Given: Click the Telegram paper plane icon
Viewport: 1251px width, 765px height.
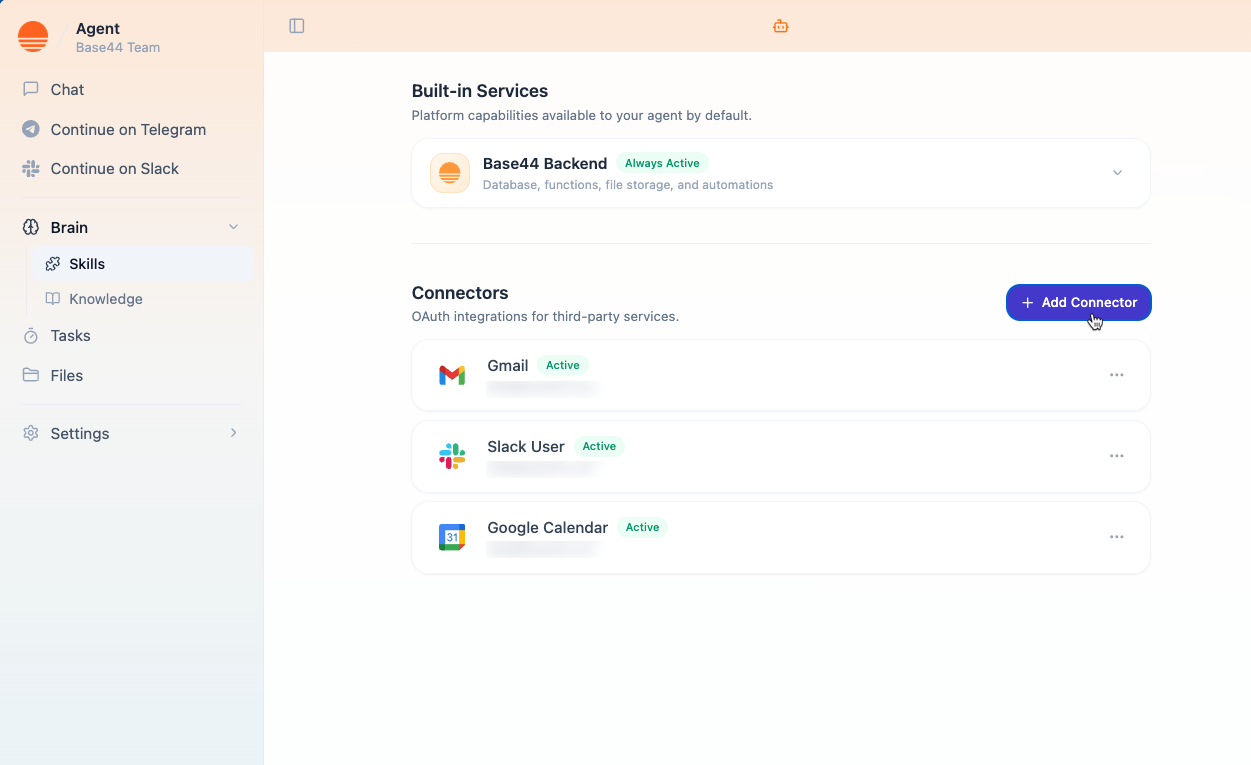Looking at the screenshot, I should point(31,129).
